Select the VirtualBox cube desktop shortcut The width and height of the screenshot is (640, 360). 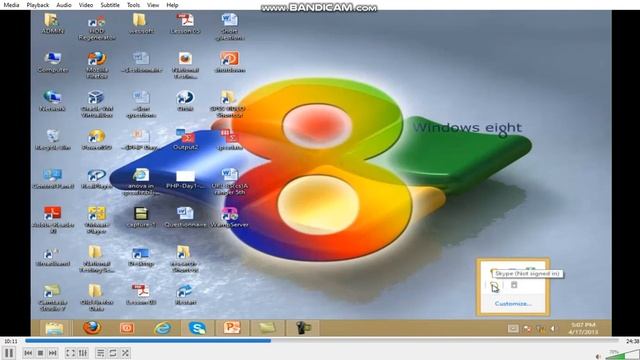tap(97, 104)
